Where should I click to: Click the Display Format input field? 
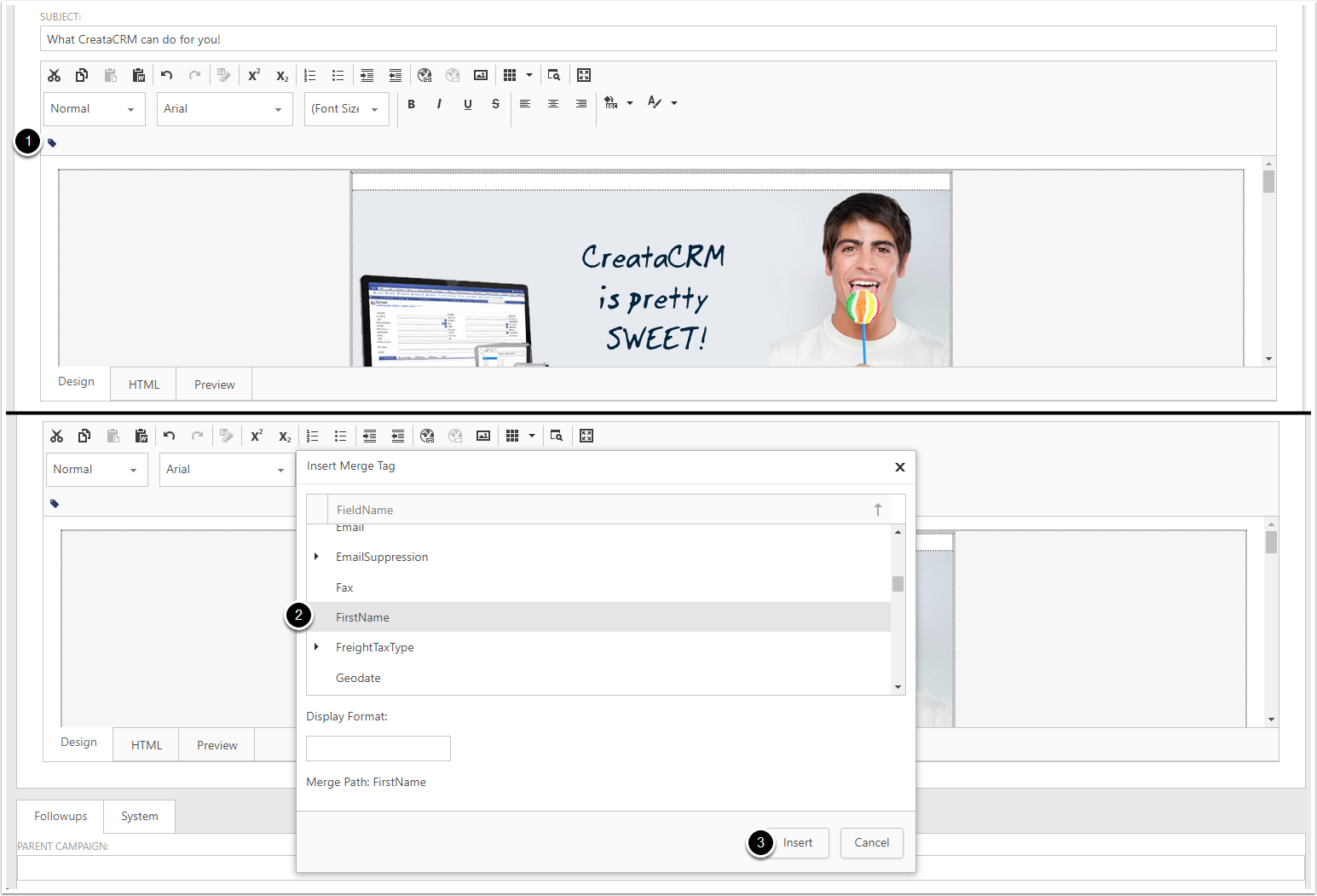point(378,749)
